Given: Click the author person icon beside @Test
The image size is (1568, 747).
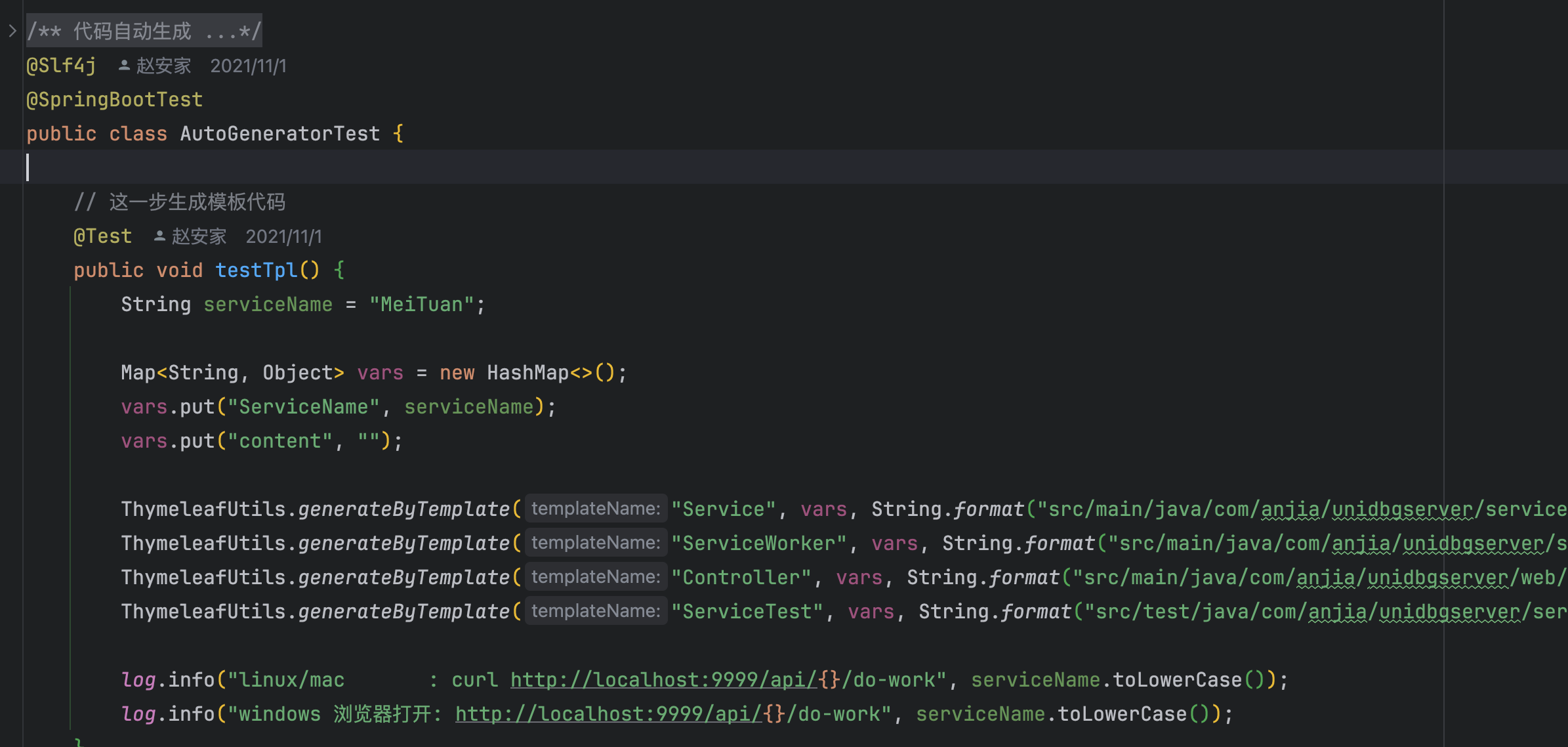Looking at the screenshot, I should (x=159, y=236).
